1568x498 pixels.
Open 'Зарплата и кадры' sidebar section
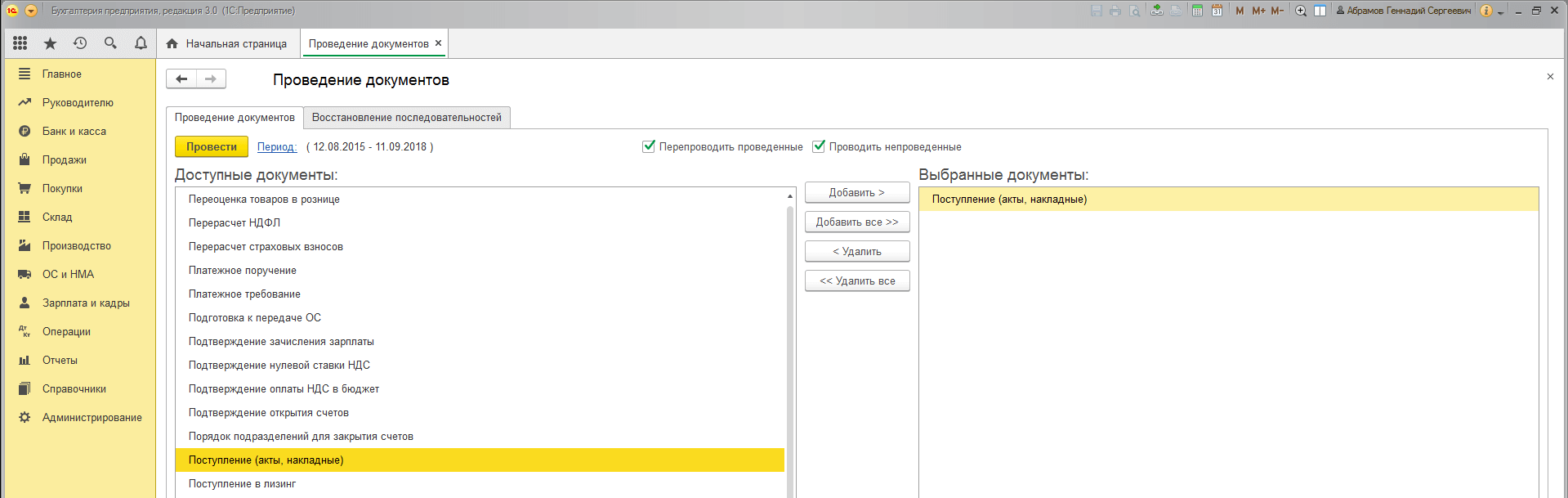[86, 303]
